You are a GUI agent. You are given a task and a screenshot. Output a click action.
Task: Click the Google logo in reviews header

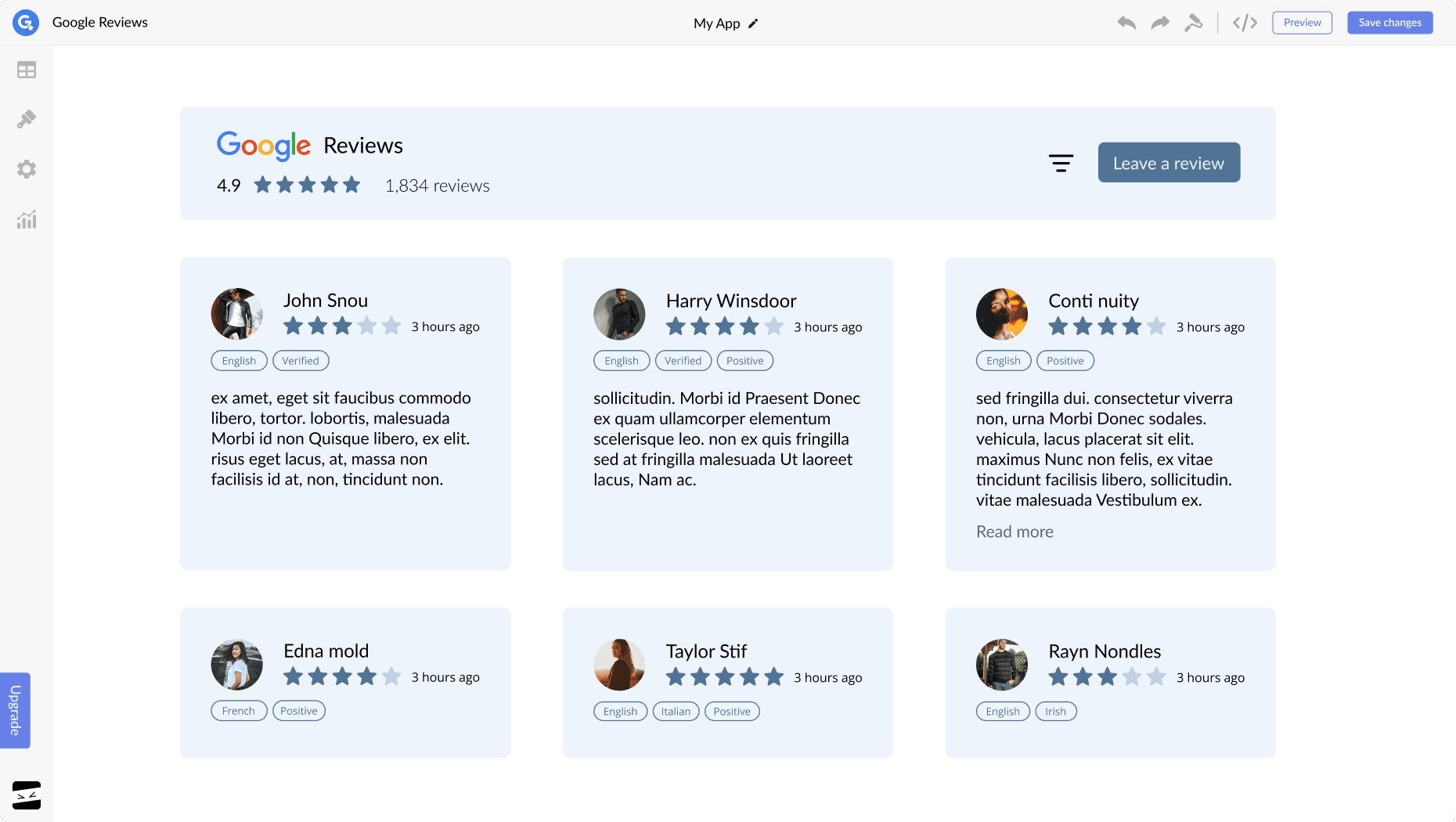[x=264, y=146]
